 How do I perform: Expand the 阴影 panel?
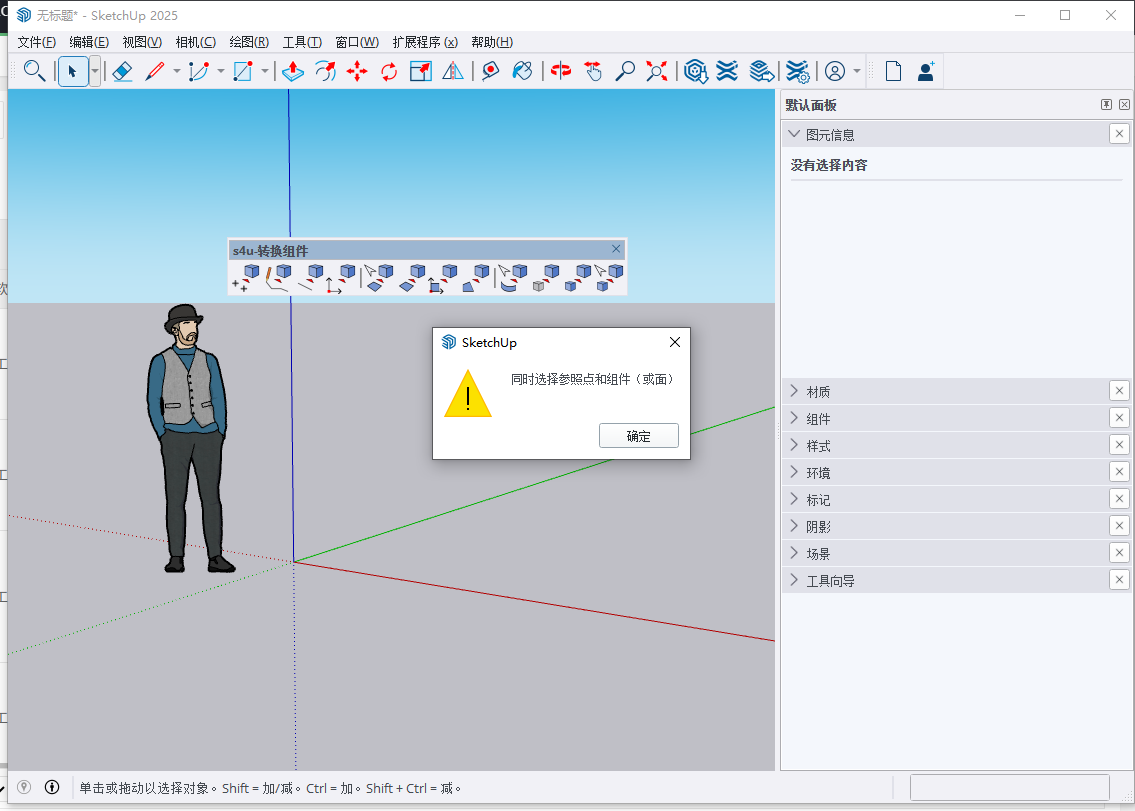[x=794, y=526]
